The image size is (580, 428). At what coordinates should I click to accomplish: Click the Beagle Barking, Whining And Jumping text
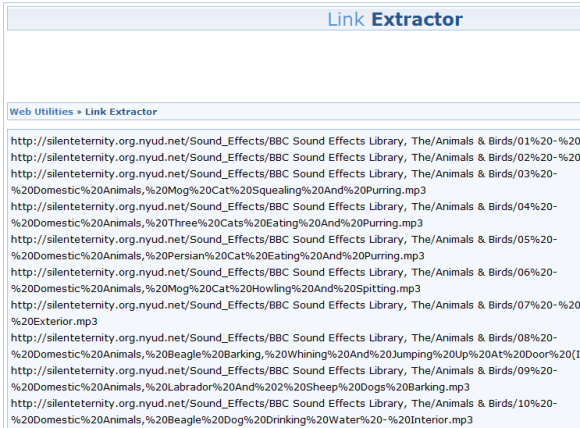click(296, 354)
